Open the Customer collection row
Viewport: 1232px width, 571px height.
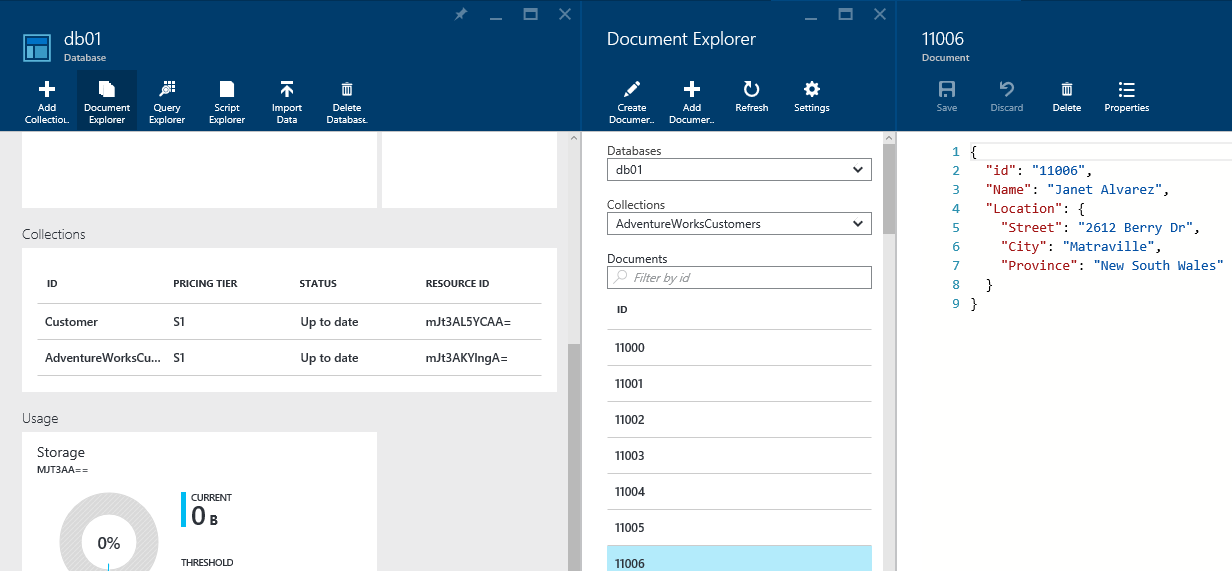[290, 322]
